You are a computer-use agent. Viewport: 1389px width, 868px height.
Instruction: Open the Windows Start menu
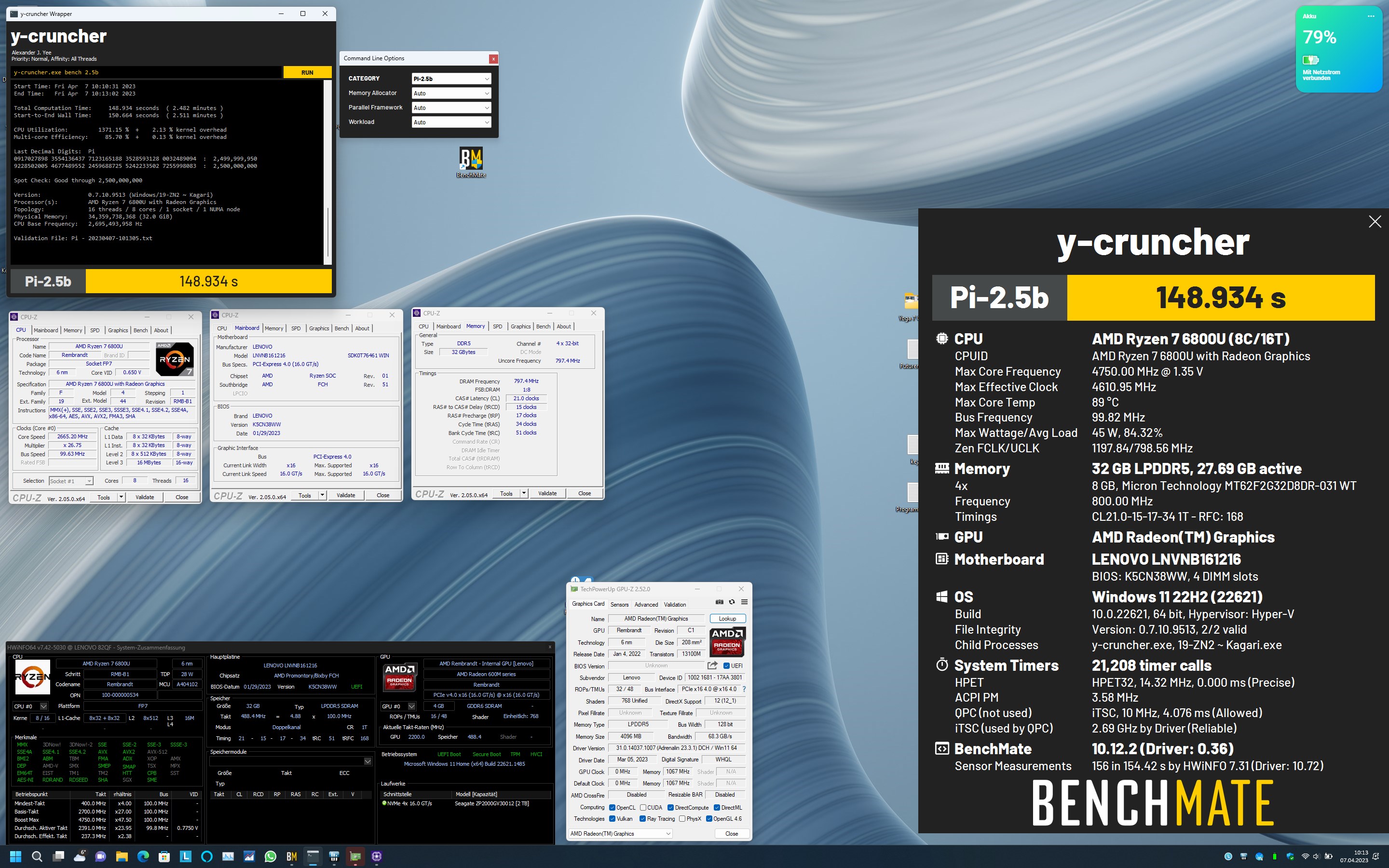click(x=15, y=856)
